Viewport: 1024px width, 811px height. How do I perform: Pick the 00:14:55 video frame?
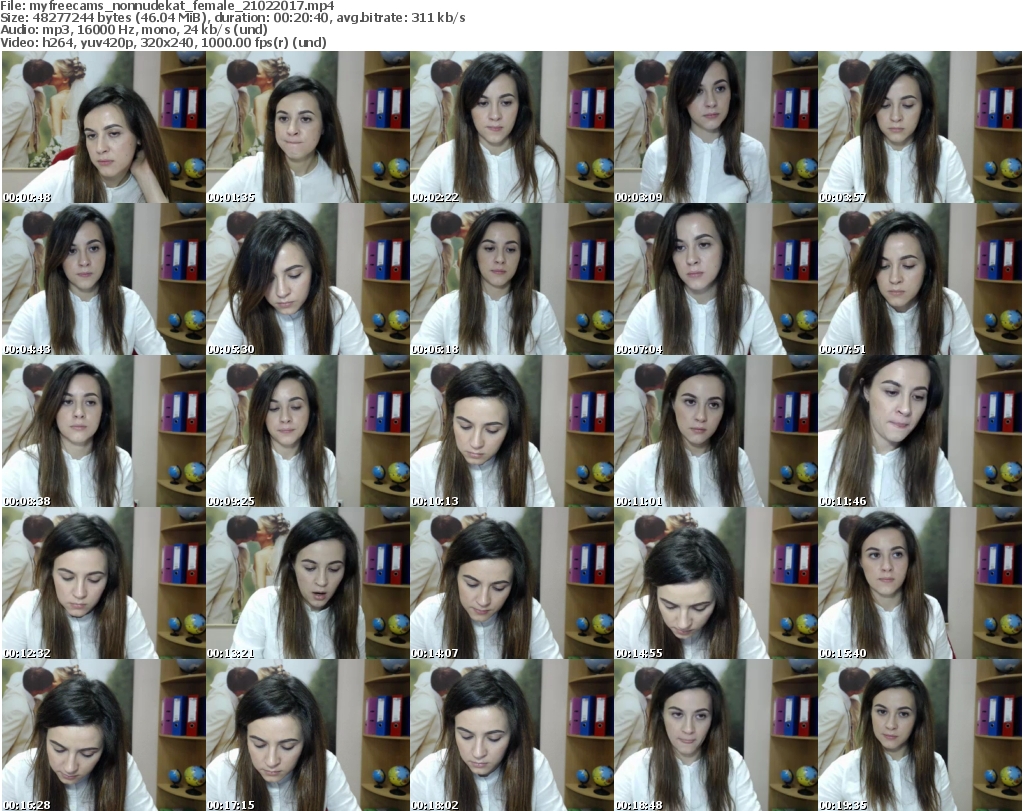pos(716,583)
